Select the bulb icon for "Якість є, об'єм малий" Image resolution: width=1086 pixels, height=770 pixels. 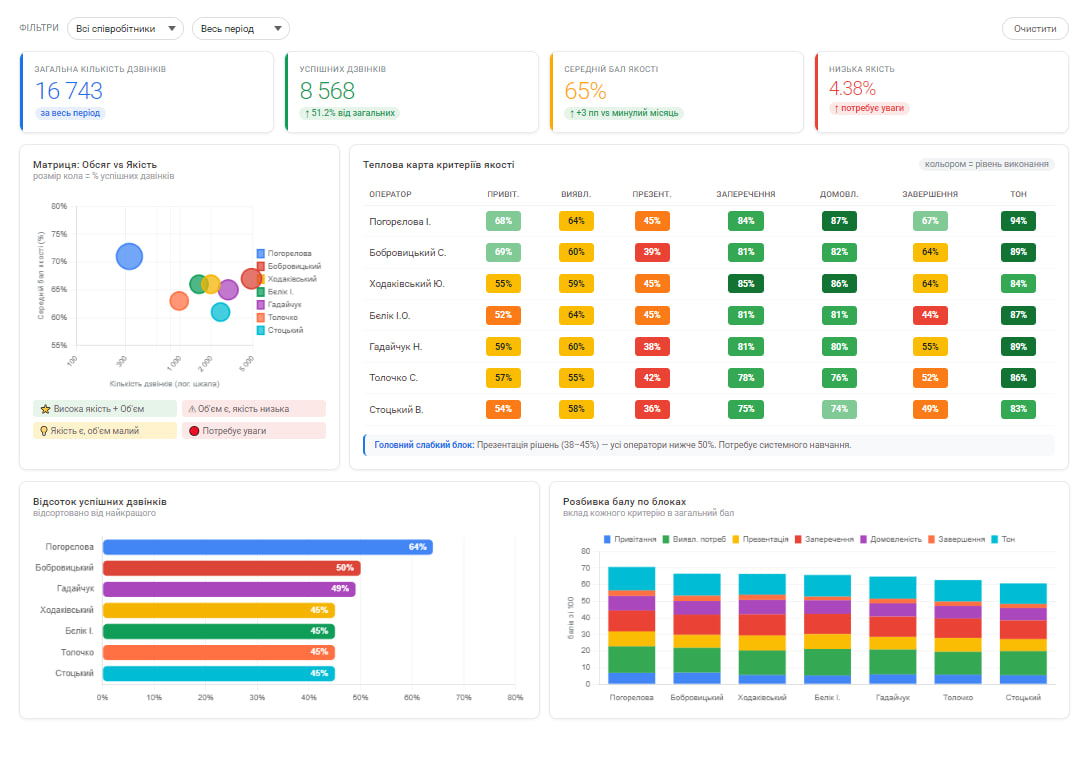click(x=44, y=430)
